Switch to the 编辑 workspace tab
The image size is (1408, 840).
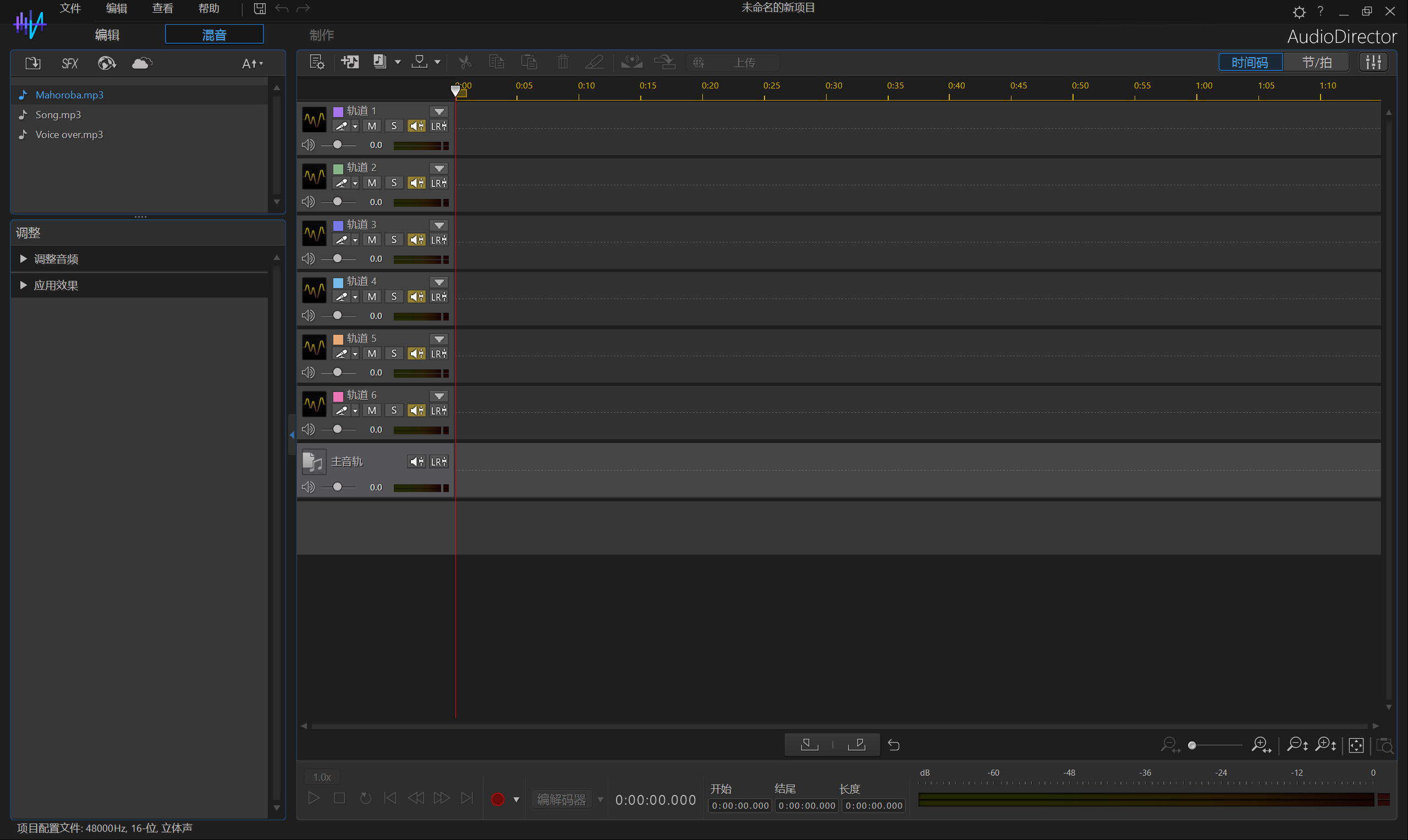coord(107,35)
